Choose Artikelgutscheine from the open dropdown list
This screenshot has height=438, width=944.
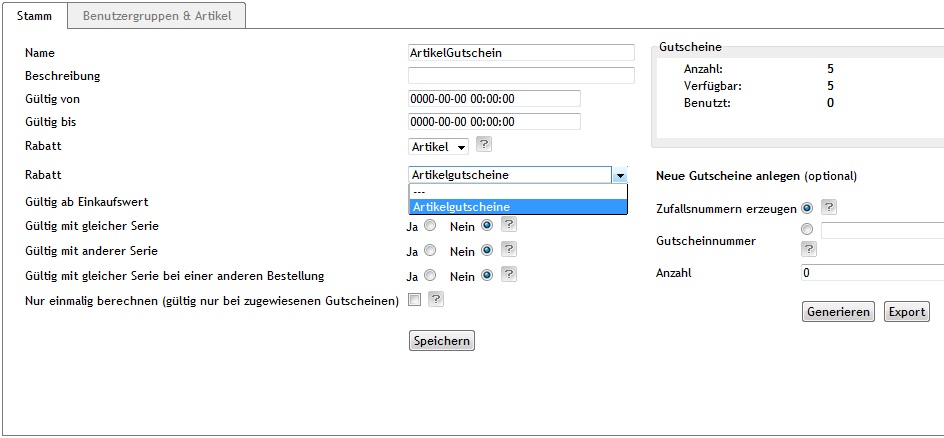pos(517,207)
